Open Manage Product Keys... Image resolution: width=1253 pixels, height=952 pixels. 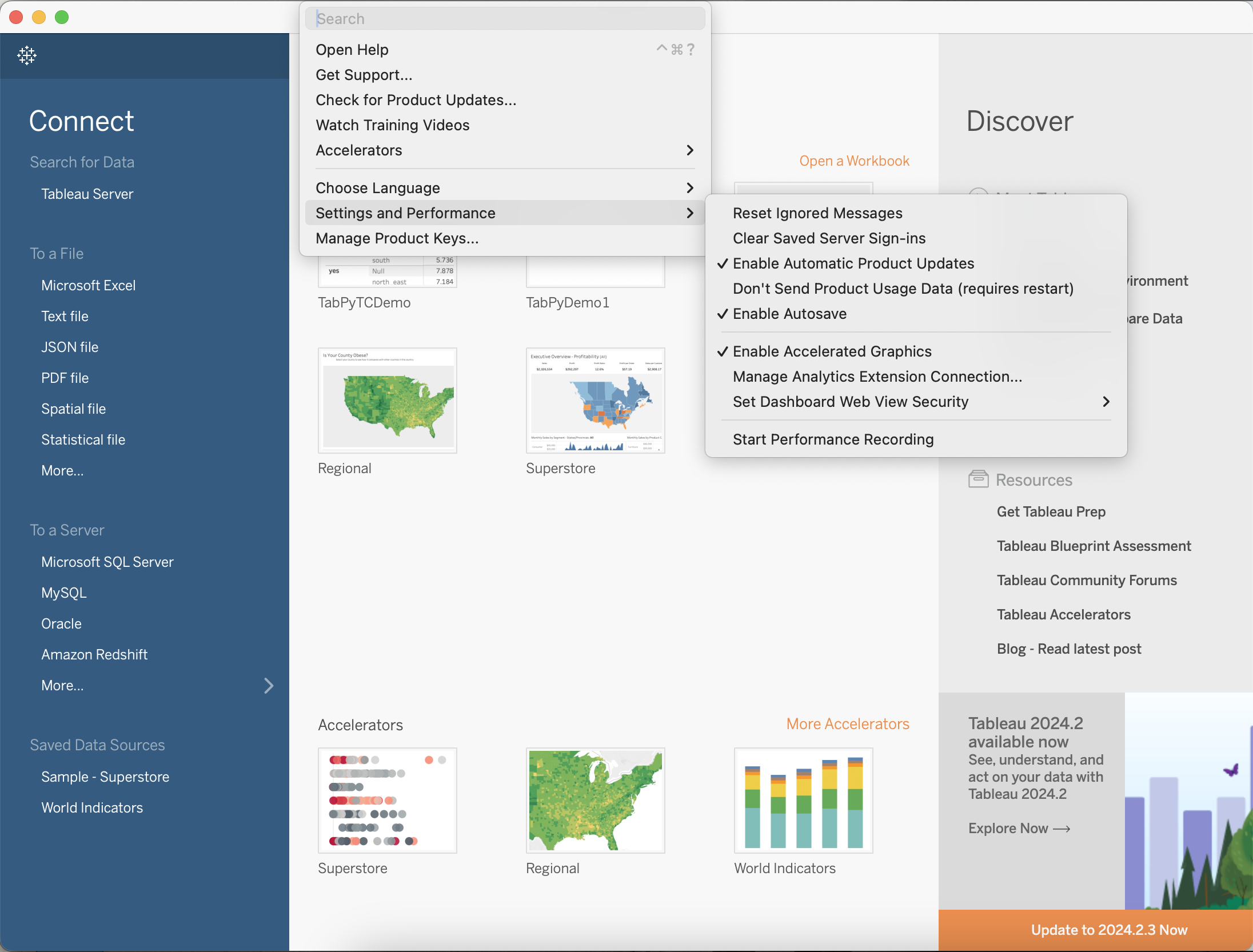pyautogui.click(x=505, y=238)
